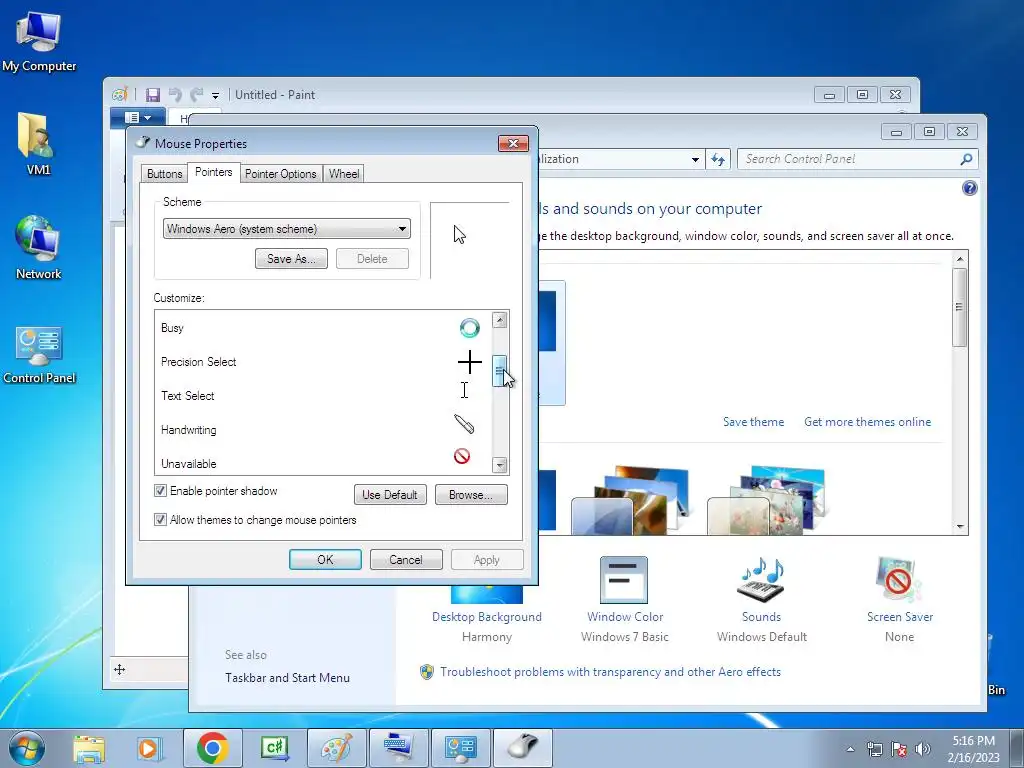Select the landscape theme thumbnail
1024x768 pixels.
(631, 500)
